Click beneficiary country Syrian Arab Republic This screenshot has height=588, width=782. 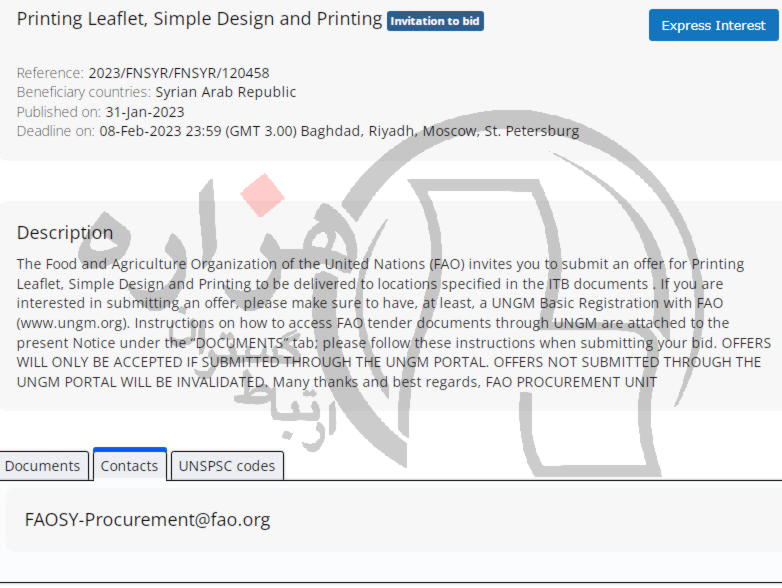pos(225,92)
